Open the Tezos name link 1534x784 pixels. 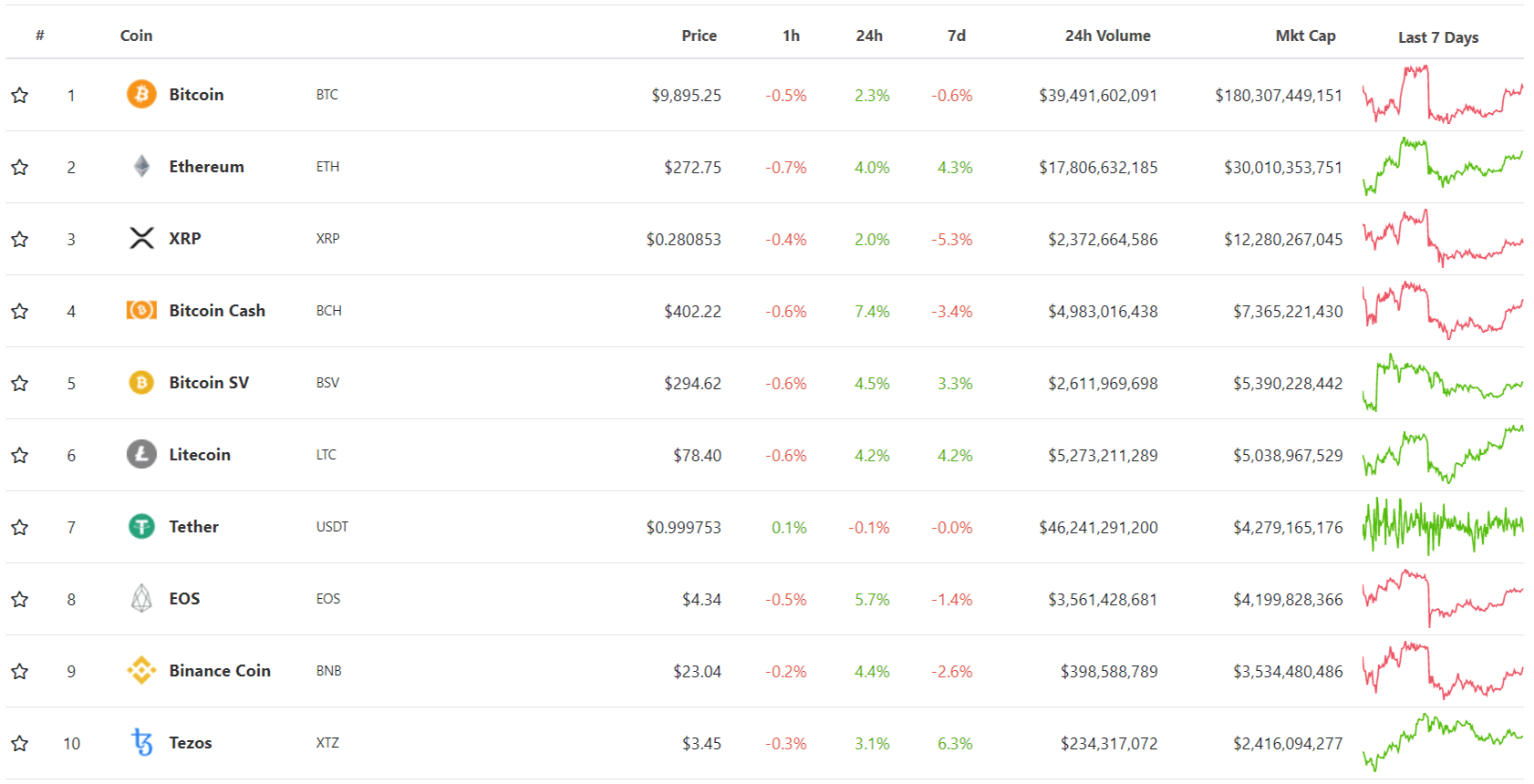tap(190, 742)
